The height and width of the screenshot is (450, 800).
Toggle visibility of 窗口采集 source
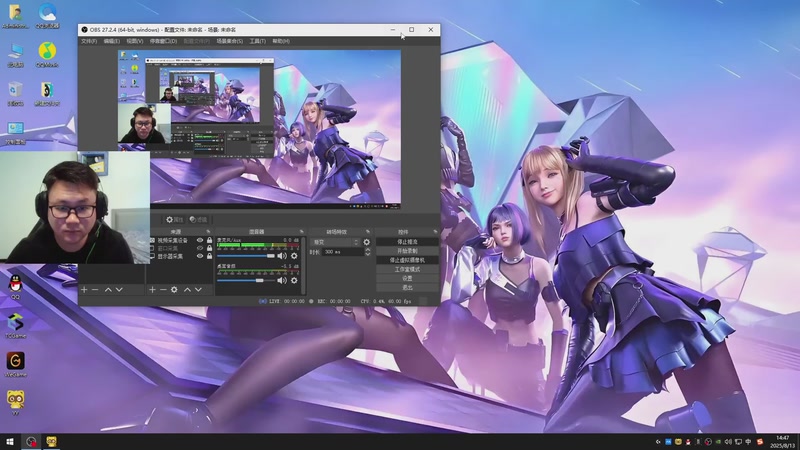pos(200,248)
